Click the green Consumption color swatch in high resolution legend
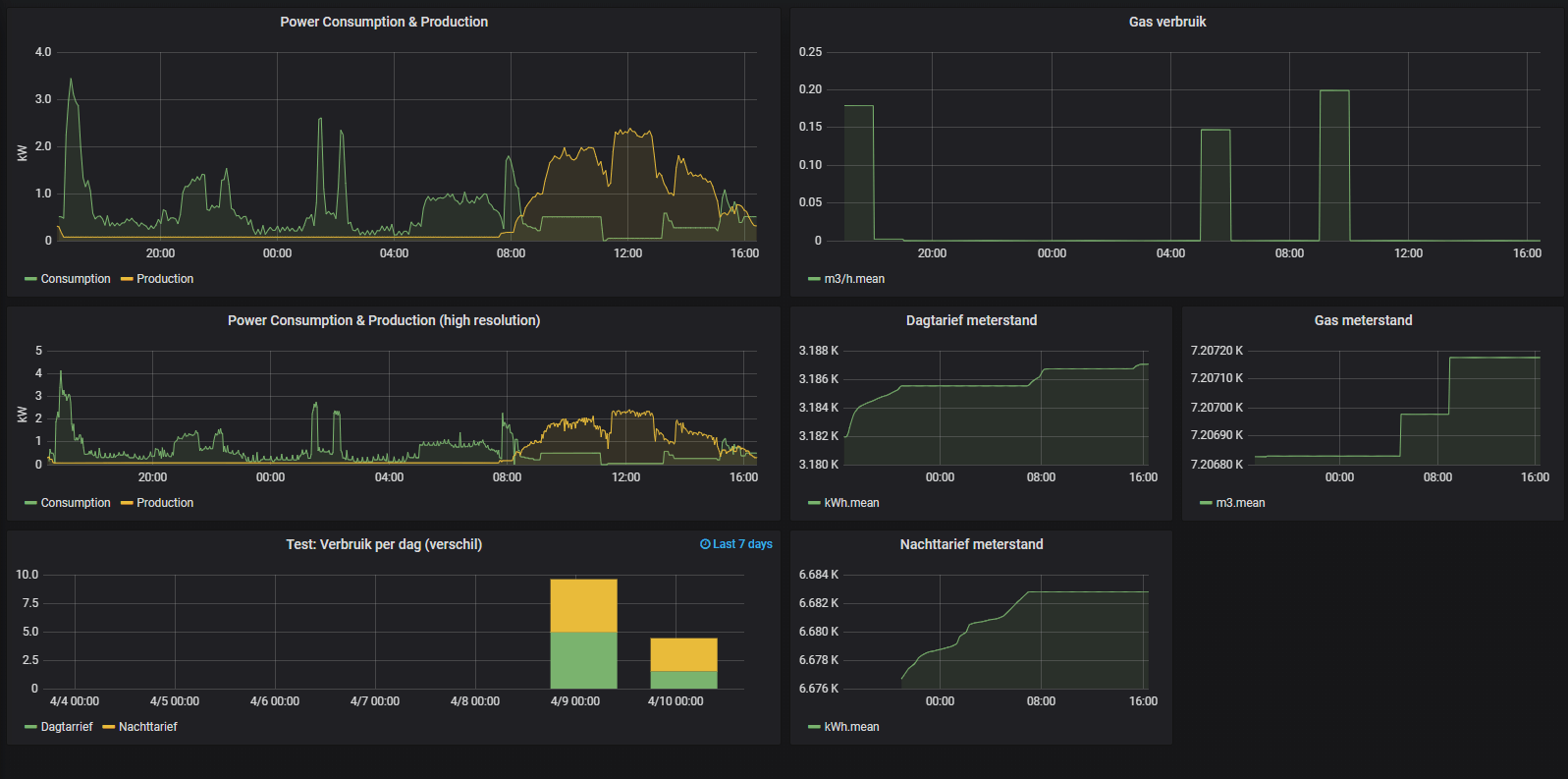This screenshot has width=1568, height=779. pyautogui.click(x=30, y=503)
